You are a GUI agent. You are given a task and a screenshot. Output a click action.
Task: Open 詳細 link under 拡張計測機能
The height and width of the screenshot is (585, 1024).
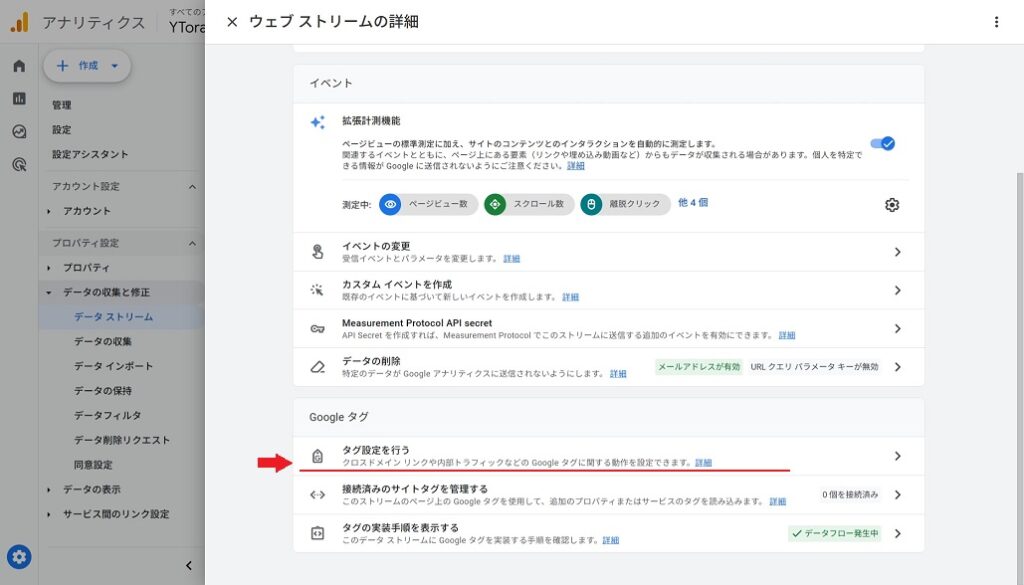(575, 166)
